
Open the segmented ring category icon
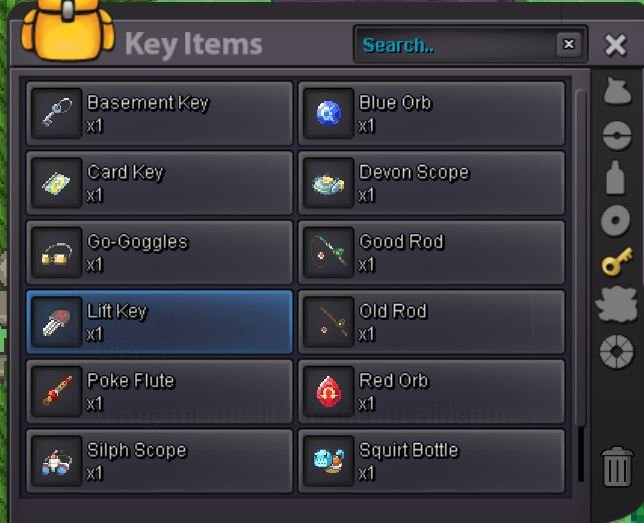click(x=616, y=352)
